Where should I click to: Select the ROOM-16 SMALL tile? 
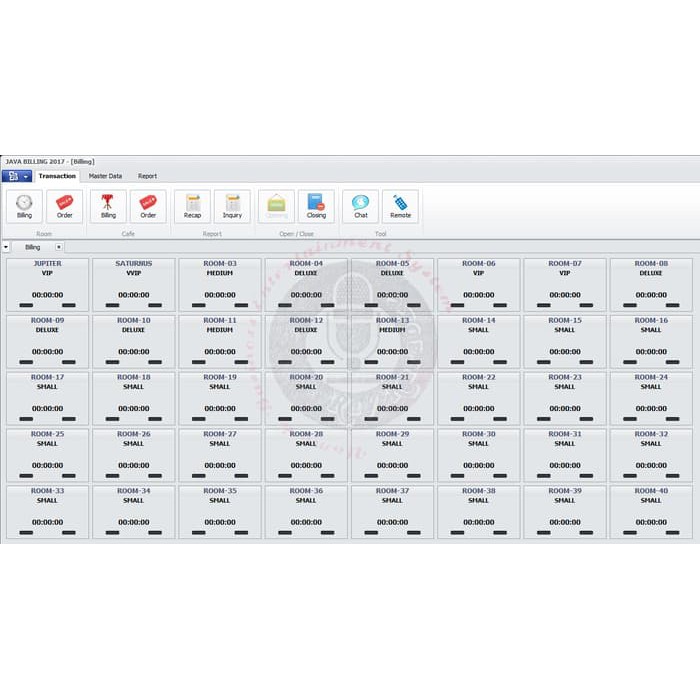(651, 342)
